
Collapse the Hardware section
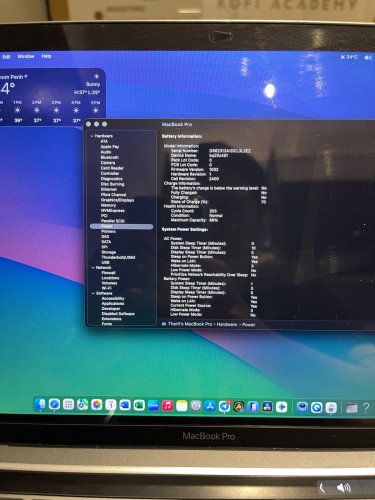pos(92,136)
